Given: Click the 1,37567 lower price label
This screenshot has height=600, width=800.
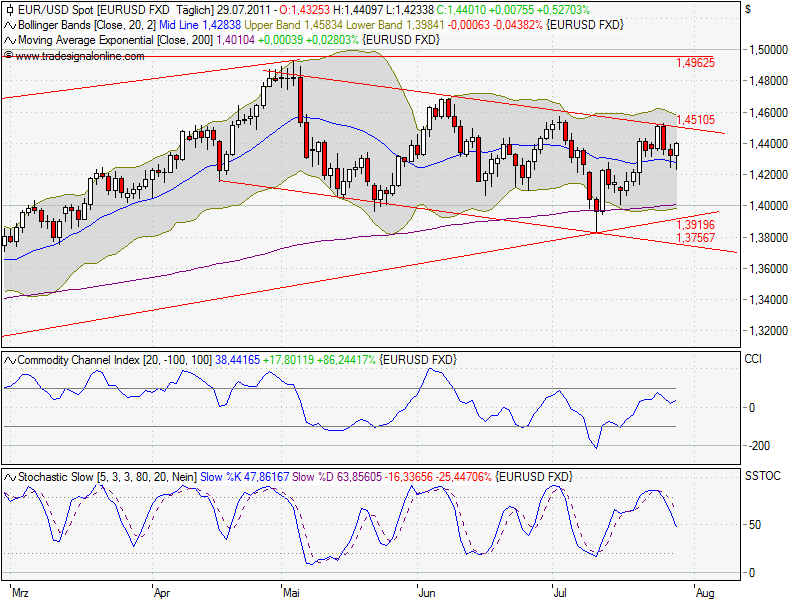Looking at the screenshot, I should click(x=695, y=238).
